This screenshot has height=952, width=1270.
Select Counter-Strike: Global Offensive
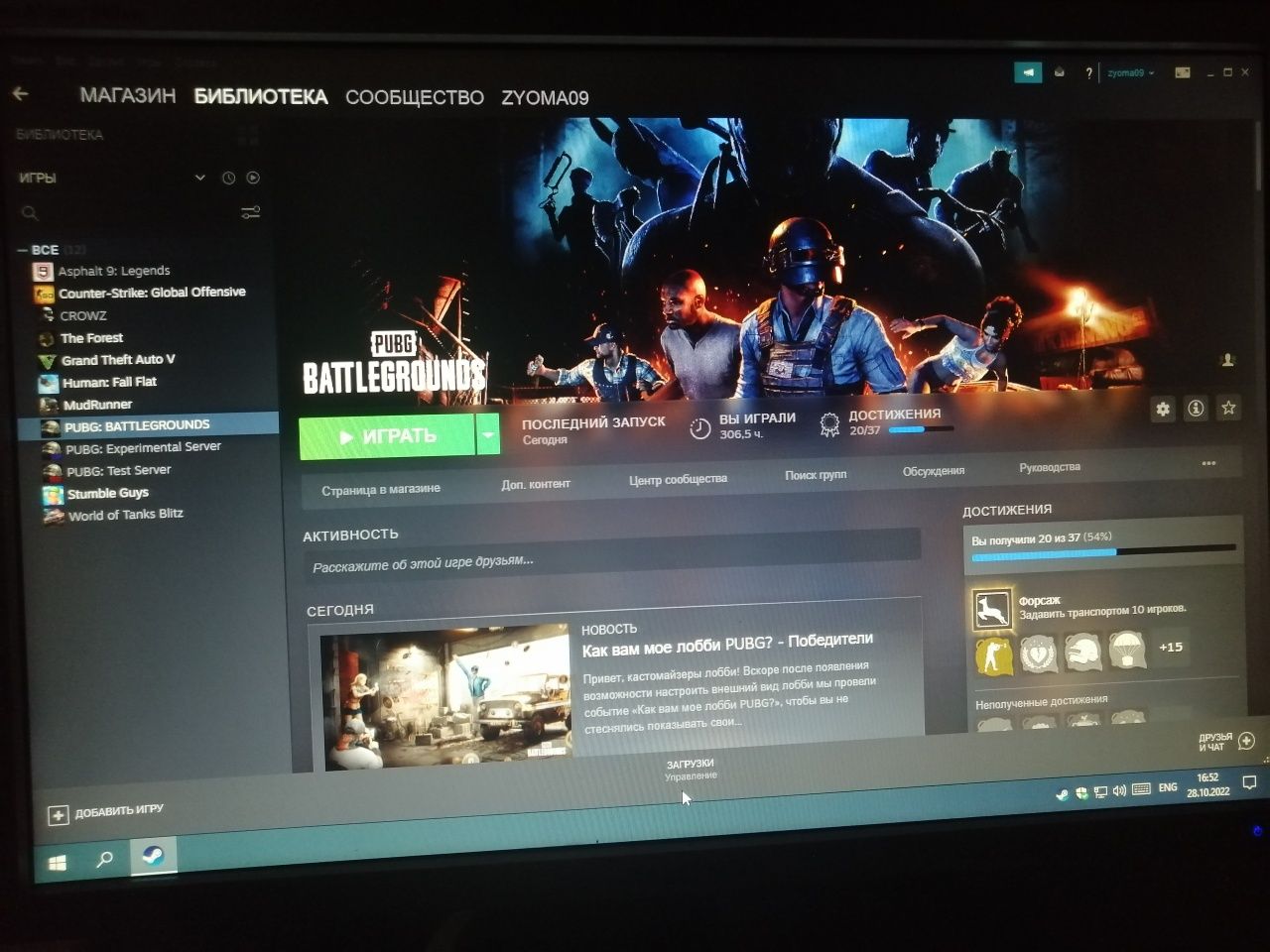[x=152, y=293]
